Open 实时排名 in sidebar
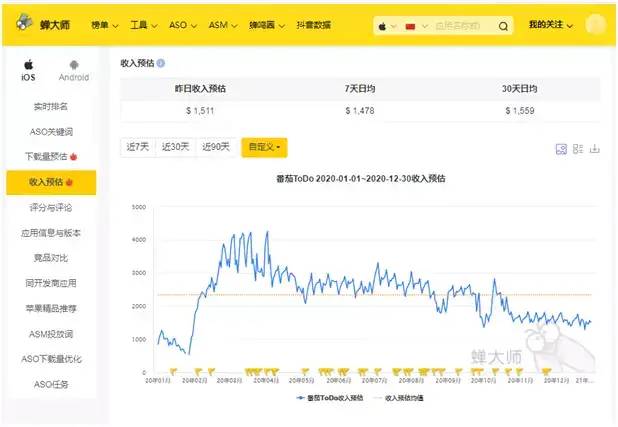This screenshot has height=427, width=618. (x=51, y=106)
